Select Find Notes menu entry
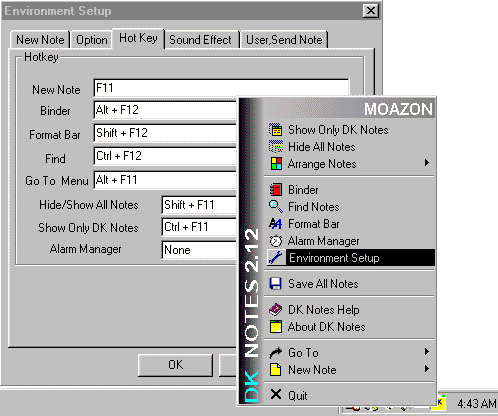The width and height of the screenshot is (498, 416). pos(350,207)
